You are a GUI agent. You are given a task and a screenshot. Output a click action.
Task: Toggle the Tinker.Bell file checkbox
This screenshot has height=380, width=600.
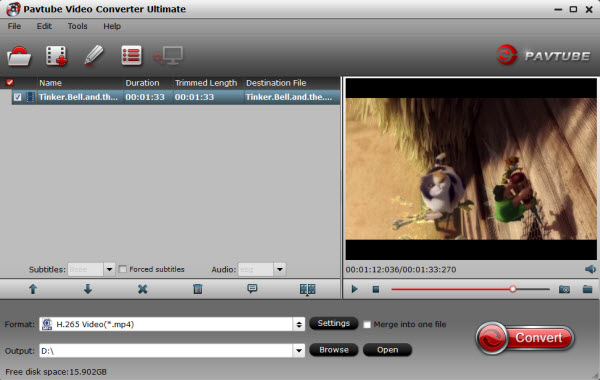pos(17,97)
